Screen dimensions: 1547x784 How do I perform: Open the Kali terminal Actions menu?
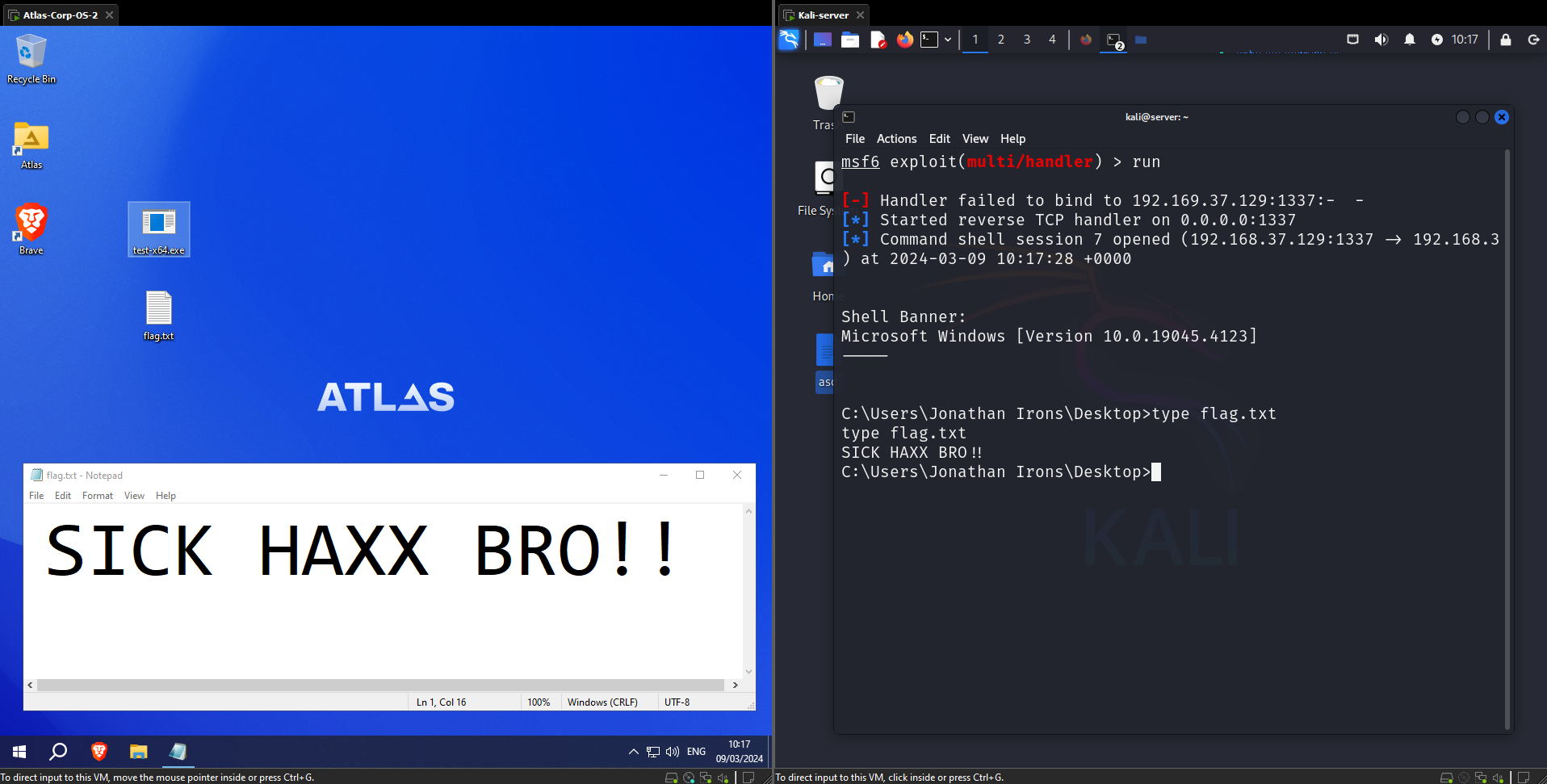click(897, 139)
